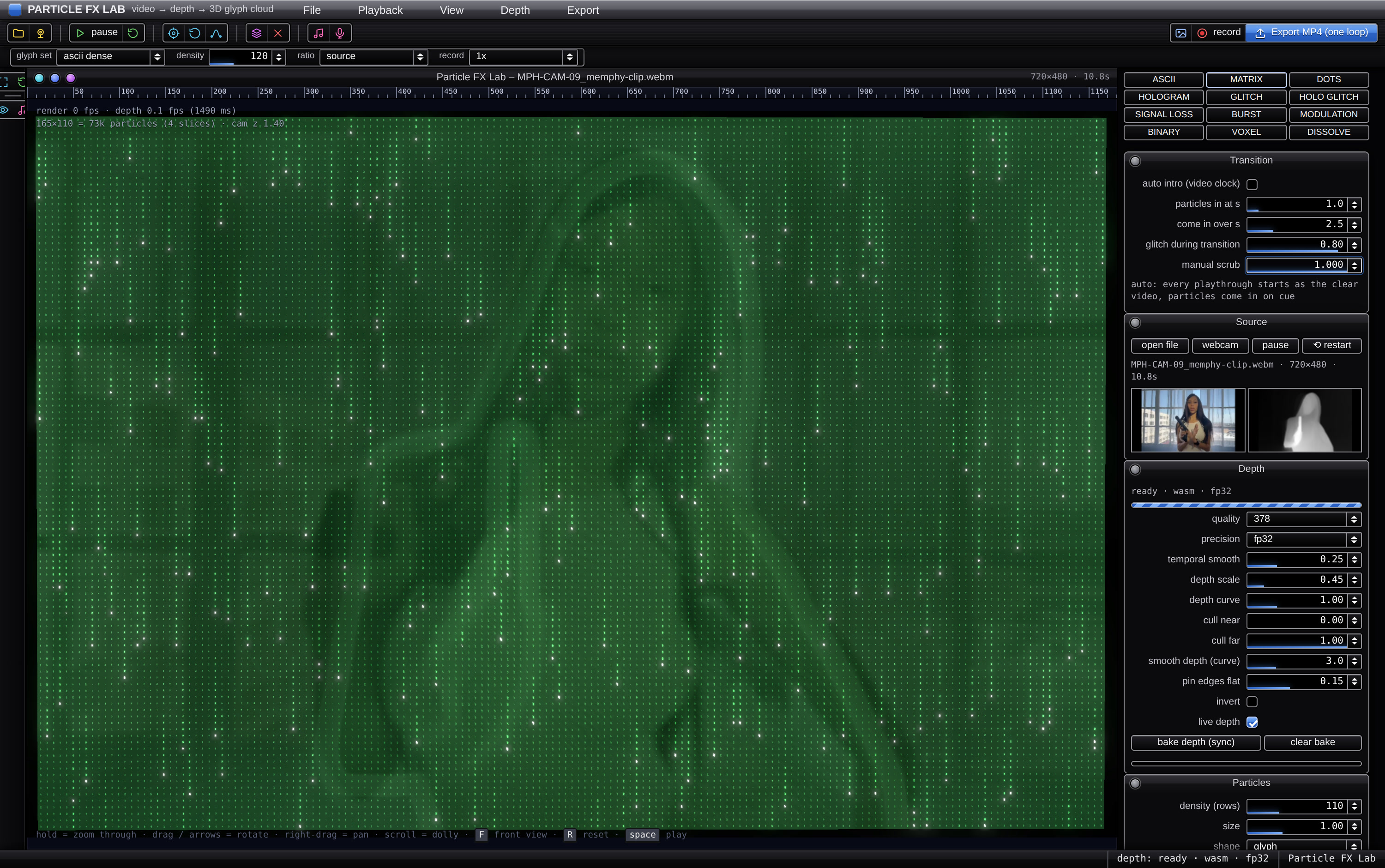Viewport: 1385px width, 868px height.
Task: Click the pink microphone icon
Action: click(x=340, y=33)
